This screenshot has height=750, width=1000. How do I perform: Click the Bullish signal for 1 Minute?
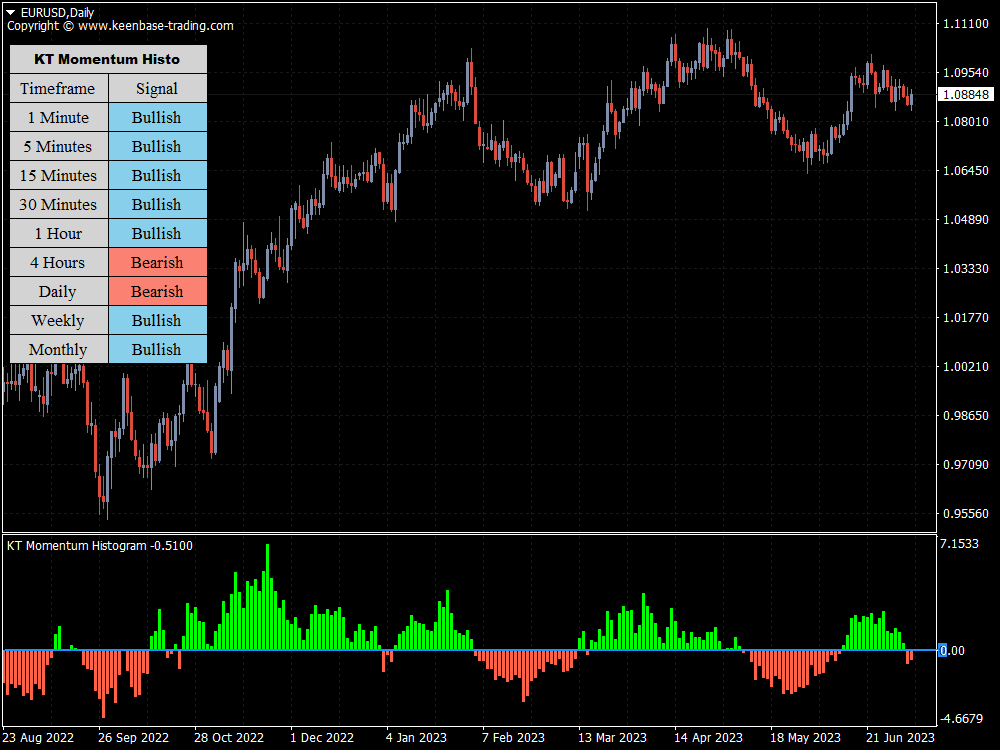coord(157,117)
